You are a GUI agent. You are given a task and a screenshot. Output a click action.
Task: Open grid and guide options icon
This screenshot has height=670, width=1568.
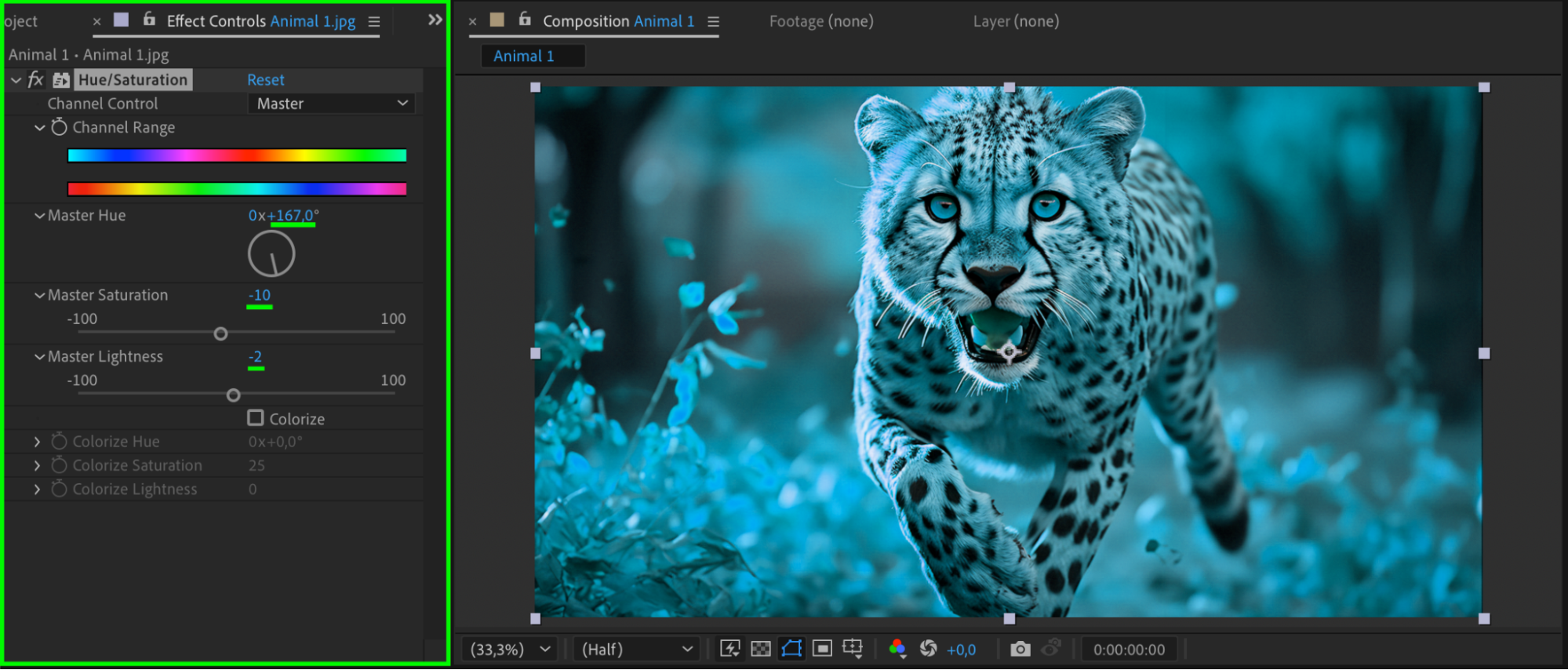[852, 649]
